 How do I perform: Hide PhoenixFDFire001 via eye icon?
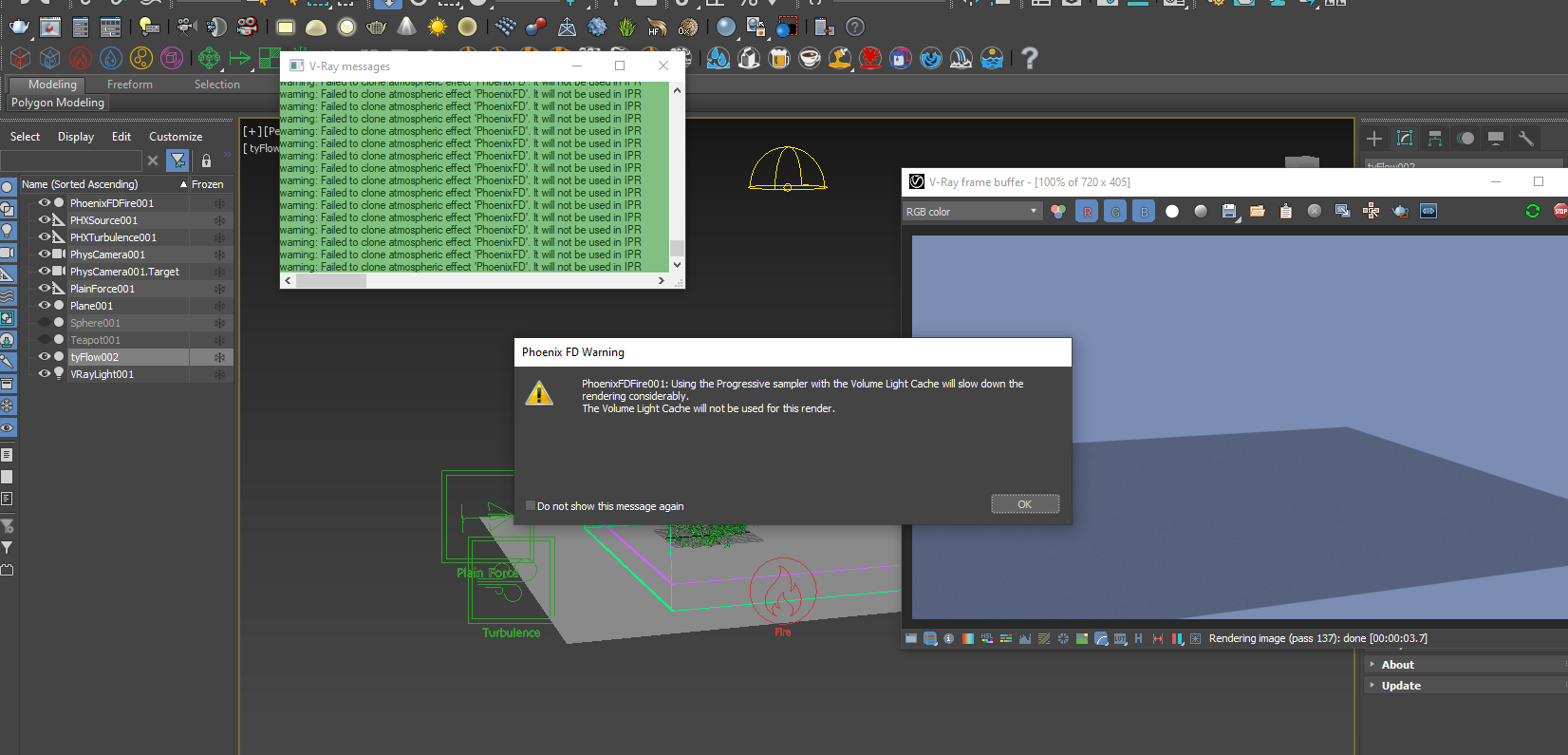[44, 202]
